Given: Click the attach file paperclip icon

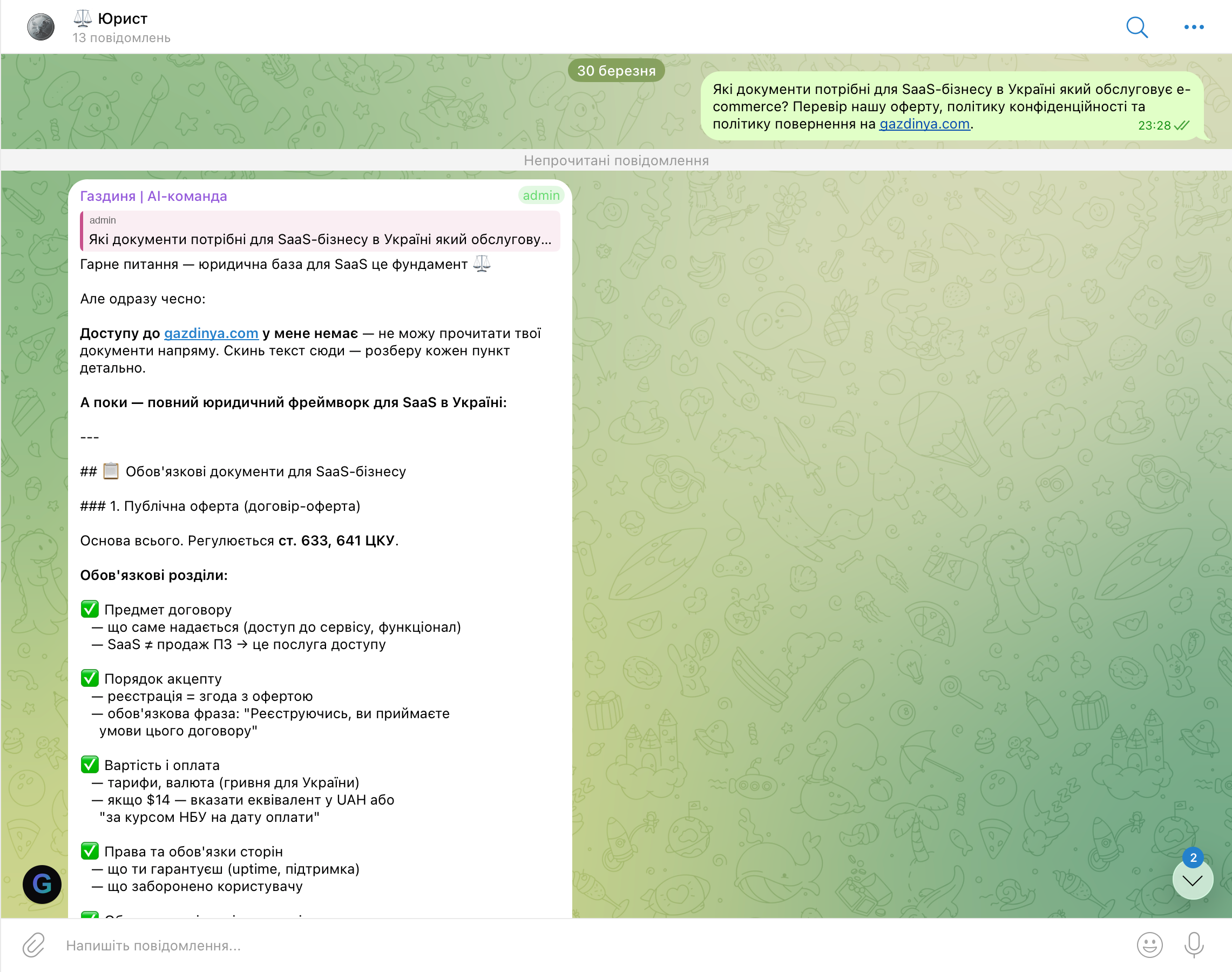Looking at the screenshot, I should (33, 944).
